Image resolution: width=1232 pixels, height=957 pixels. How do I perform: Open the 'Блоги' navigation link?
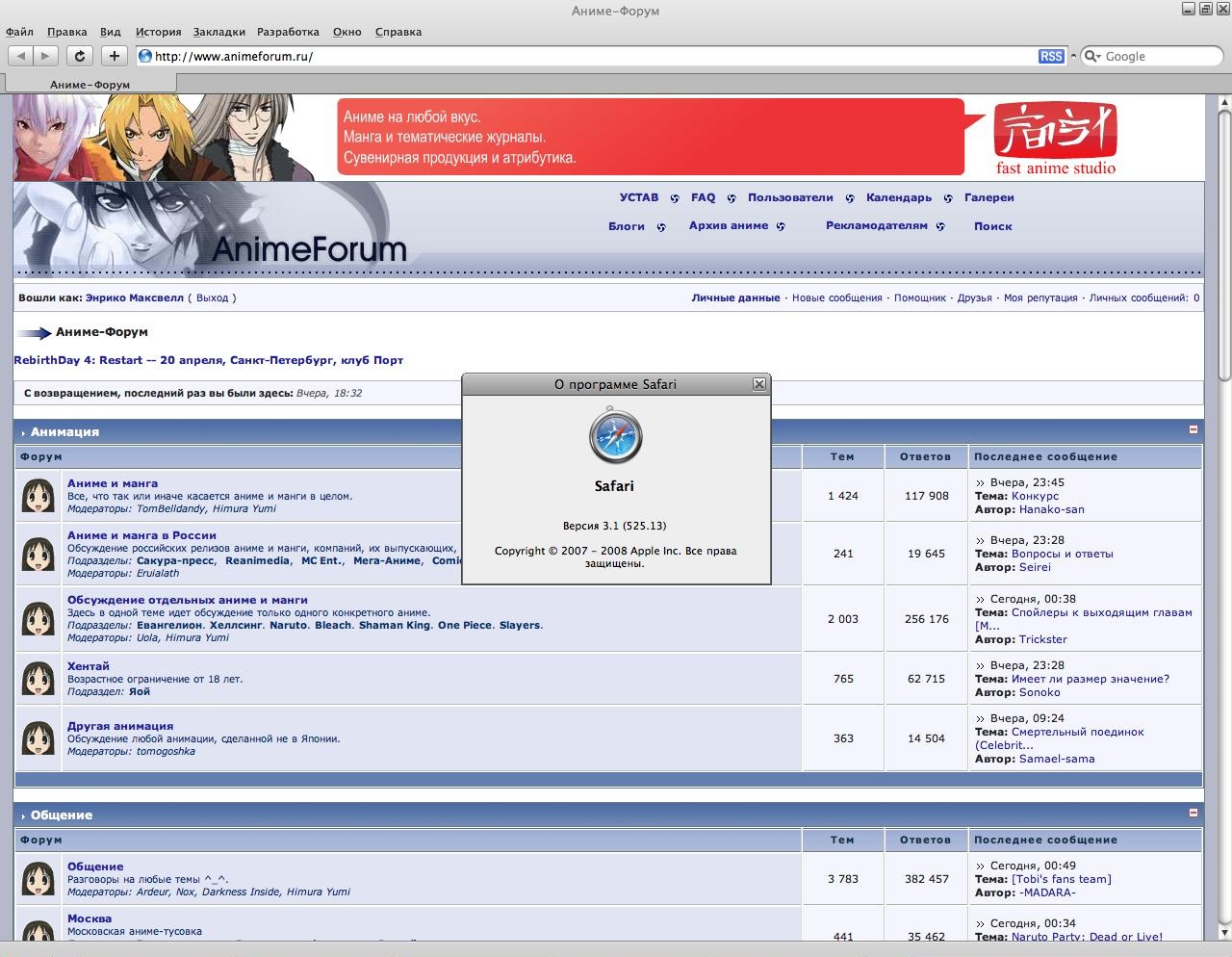pos(627,226)
